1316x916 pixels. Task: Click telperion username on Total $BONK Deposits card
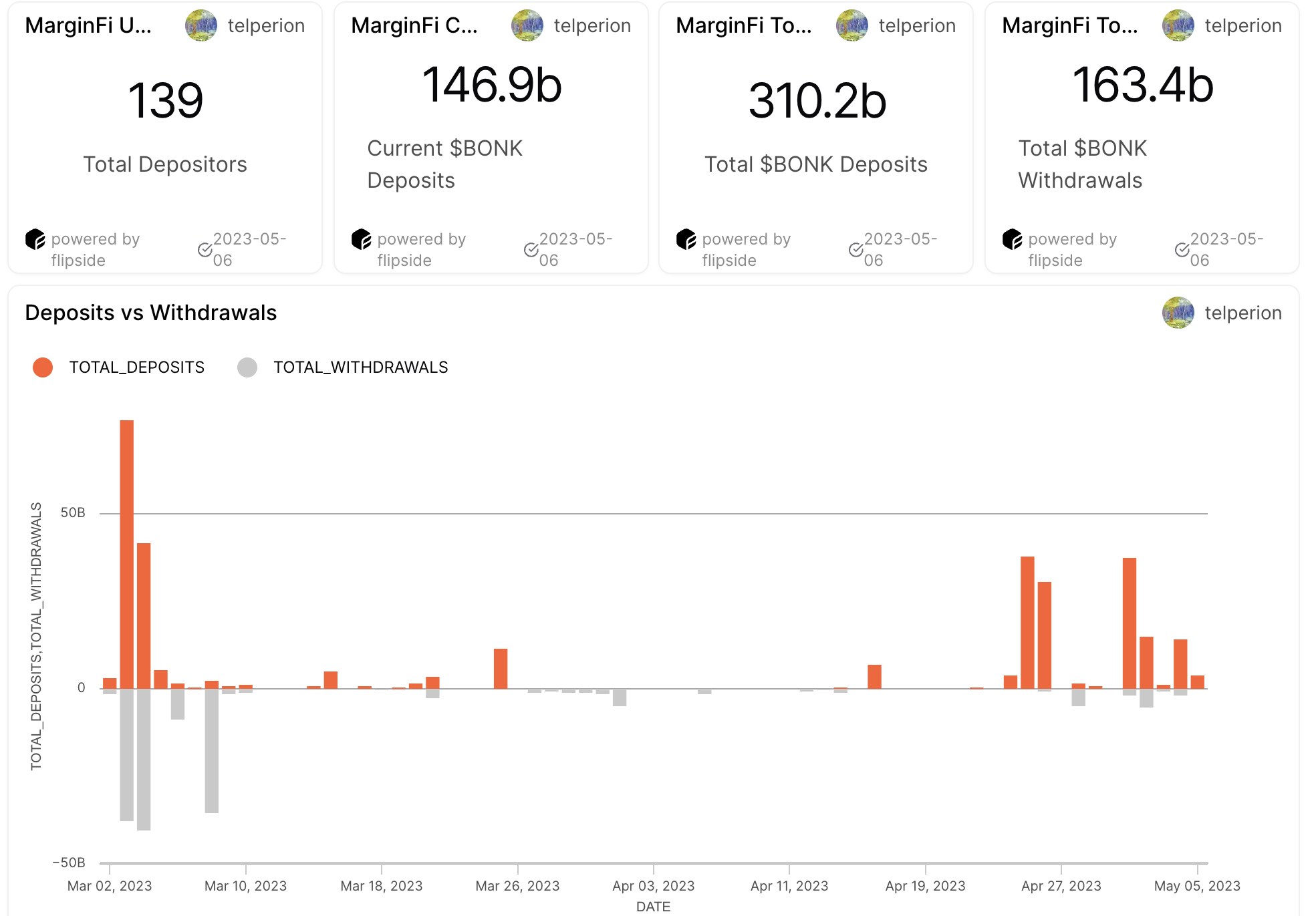(917, 25)
